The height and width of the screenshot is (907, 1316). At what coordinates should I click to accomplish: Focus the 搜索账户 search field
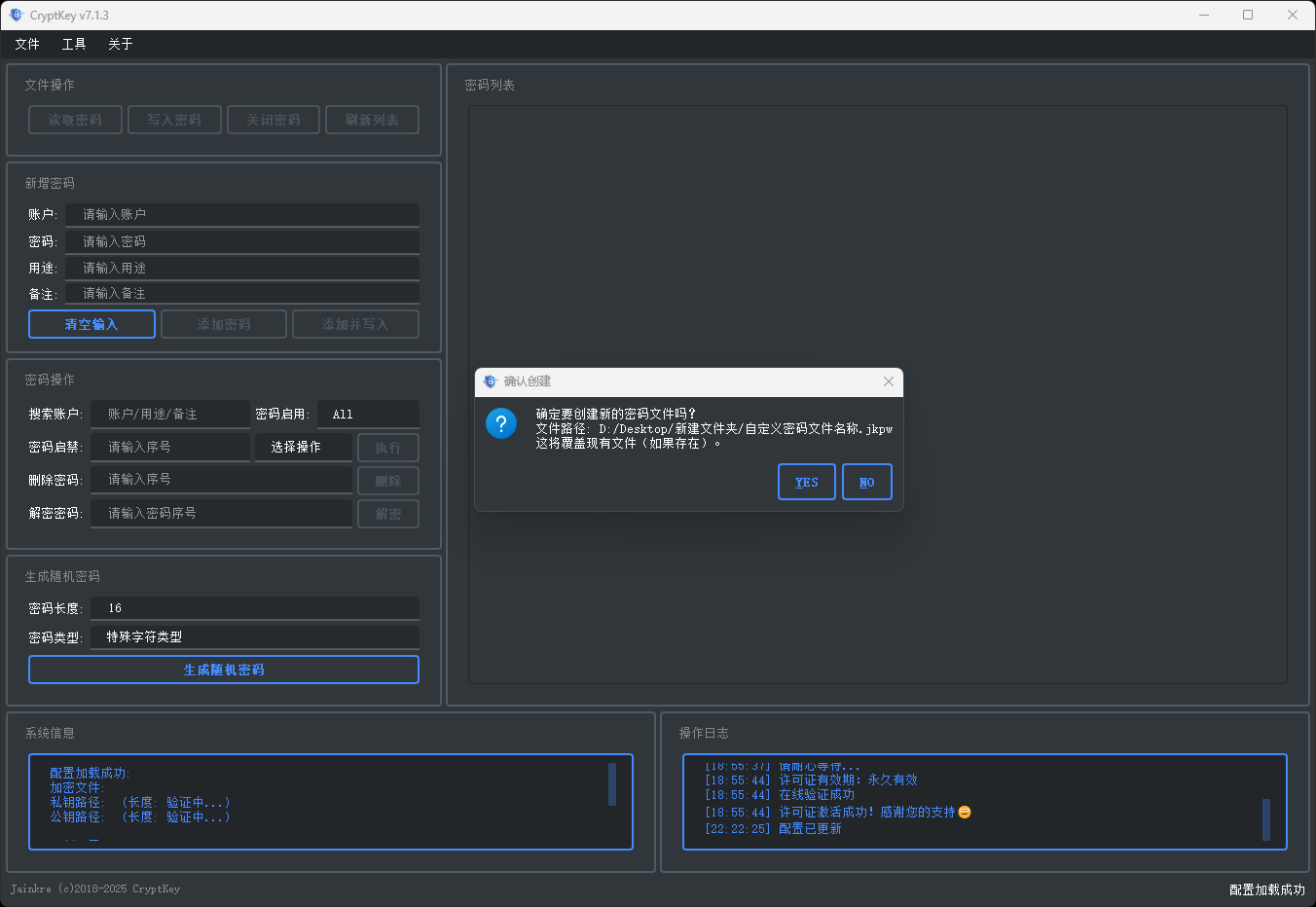[170, 414]
